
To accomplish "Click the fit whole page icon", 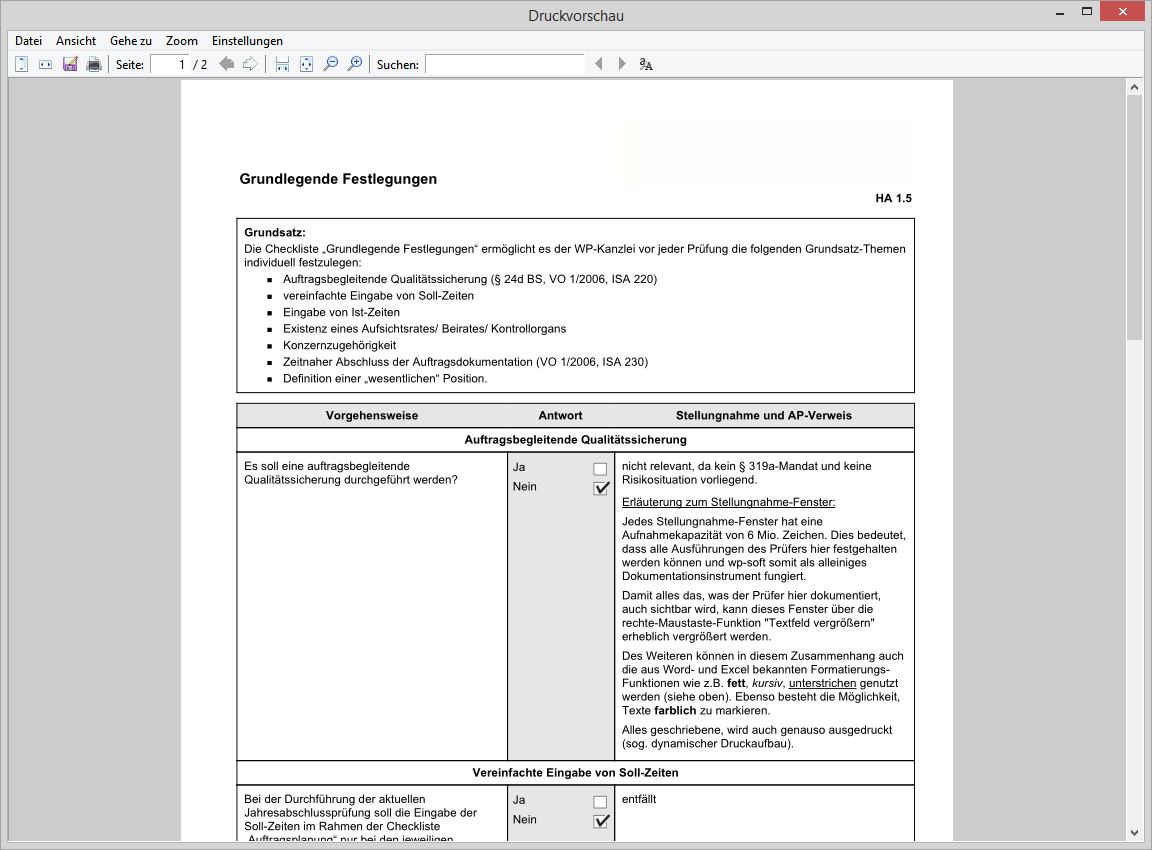I will pos(307,64).
